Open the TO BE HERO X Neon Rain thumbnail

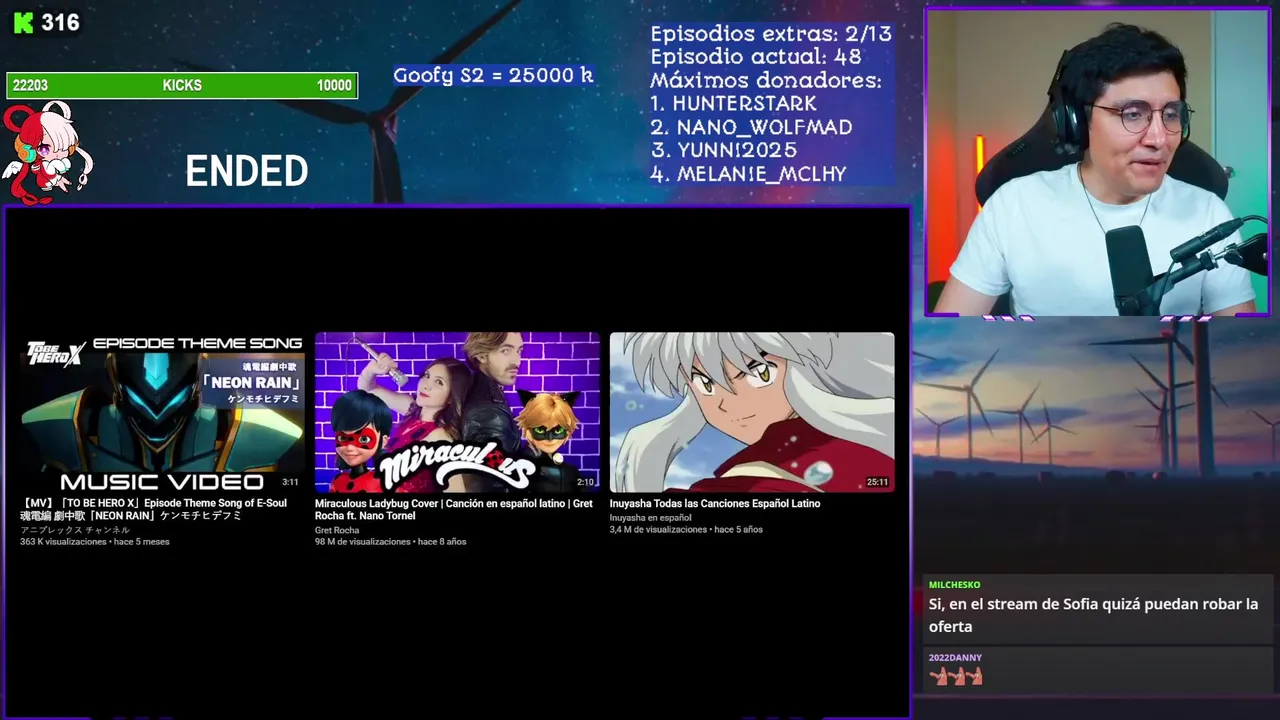pyautogui.click(x=162, y=412)
